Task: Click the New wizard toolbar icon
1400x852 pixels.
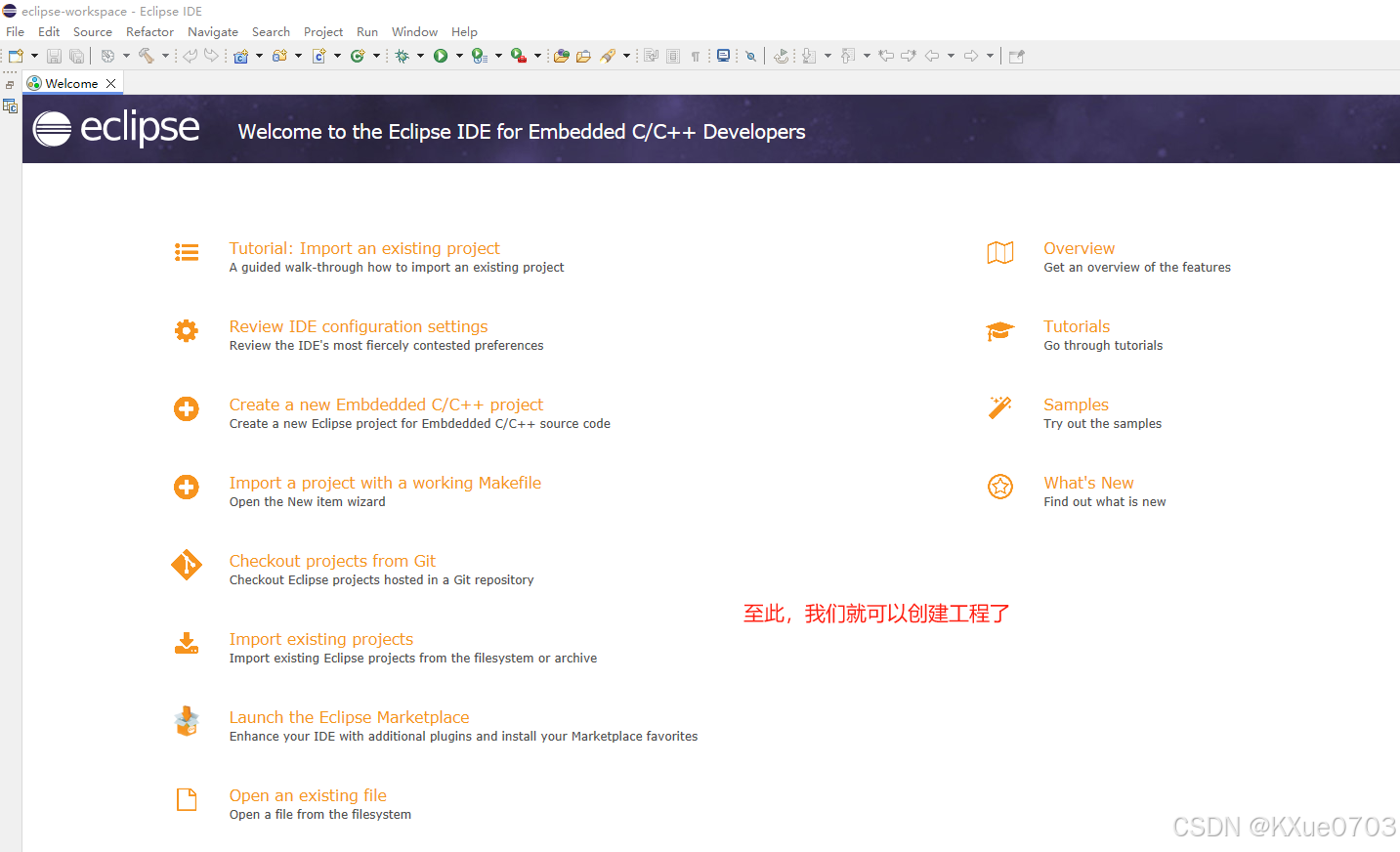Action: 17,56
